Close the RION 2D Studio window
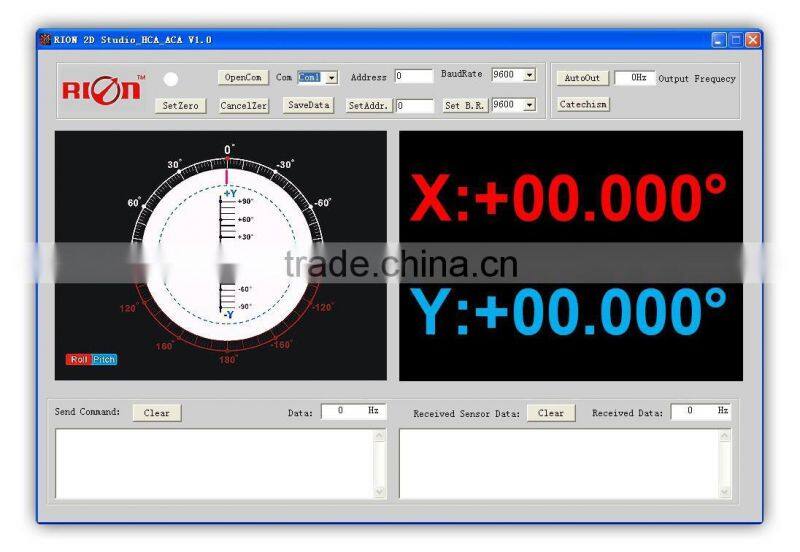 click(x=753, y=40)
